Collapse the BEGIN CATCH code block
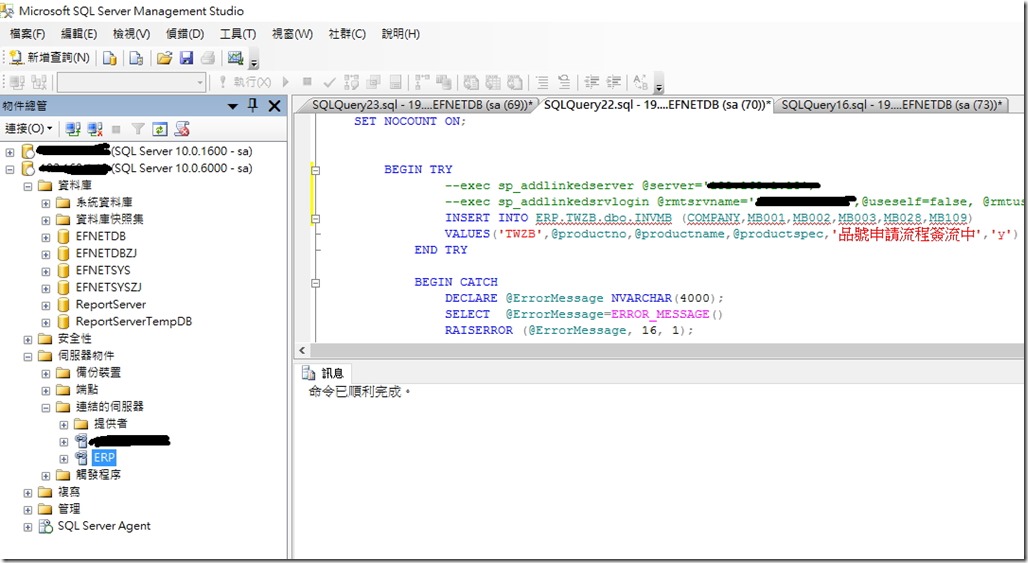This screenshot has width=1028, height=563. (x=315, y=283)
